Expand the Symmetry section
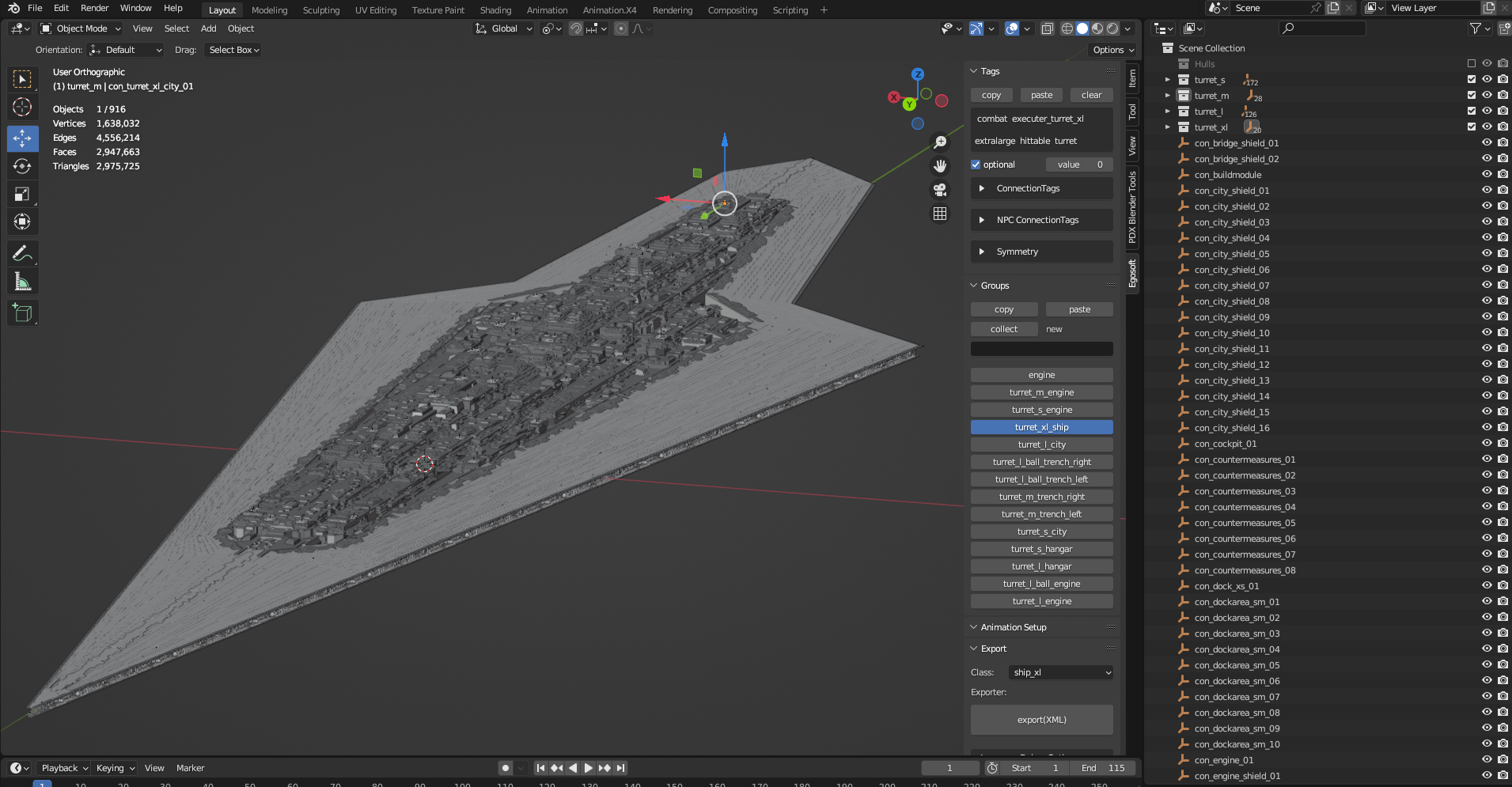Screen dimensions: 1512x787 point(1041,252)
